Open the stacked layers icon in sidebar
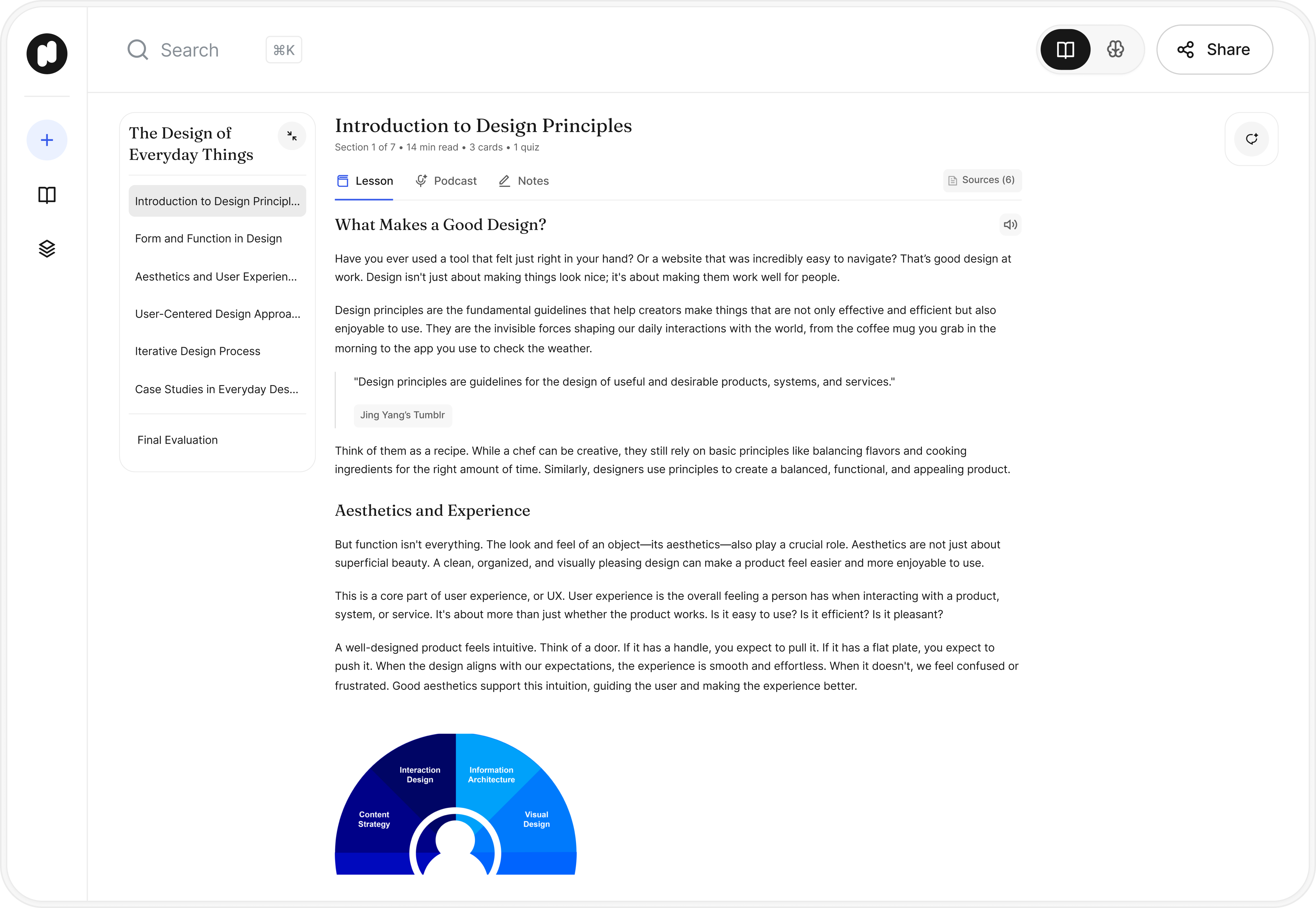 [x=47, y=248]
